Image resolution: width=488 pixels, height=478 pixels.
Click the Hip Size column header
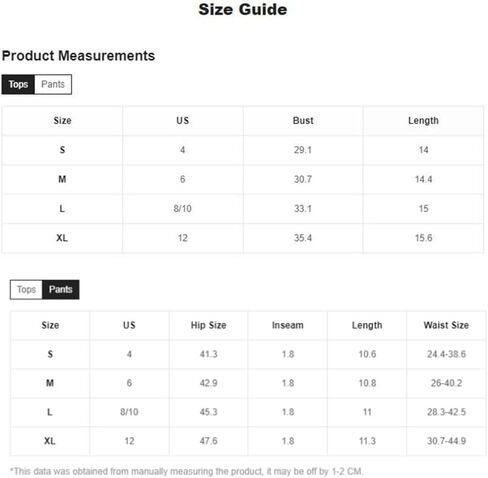tap(209, 325)
